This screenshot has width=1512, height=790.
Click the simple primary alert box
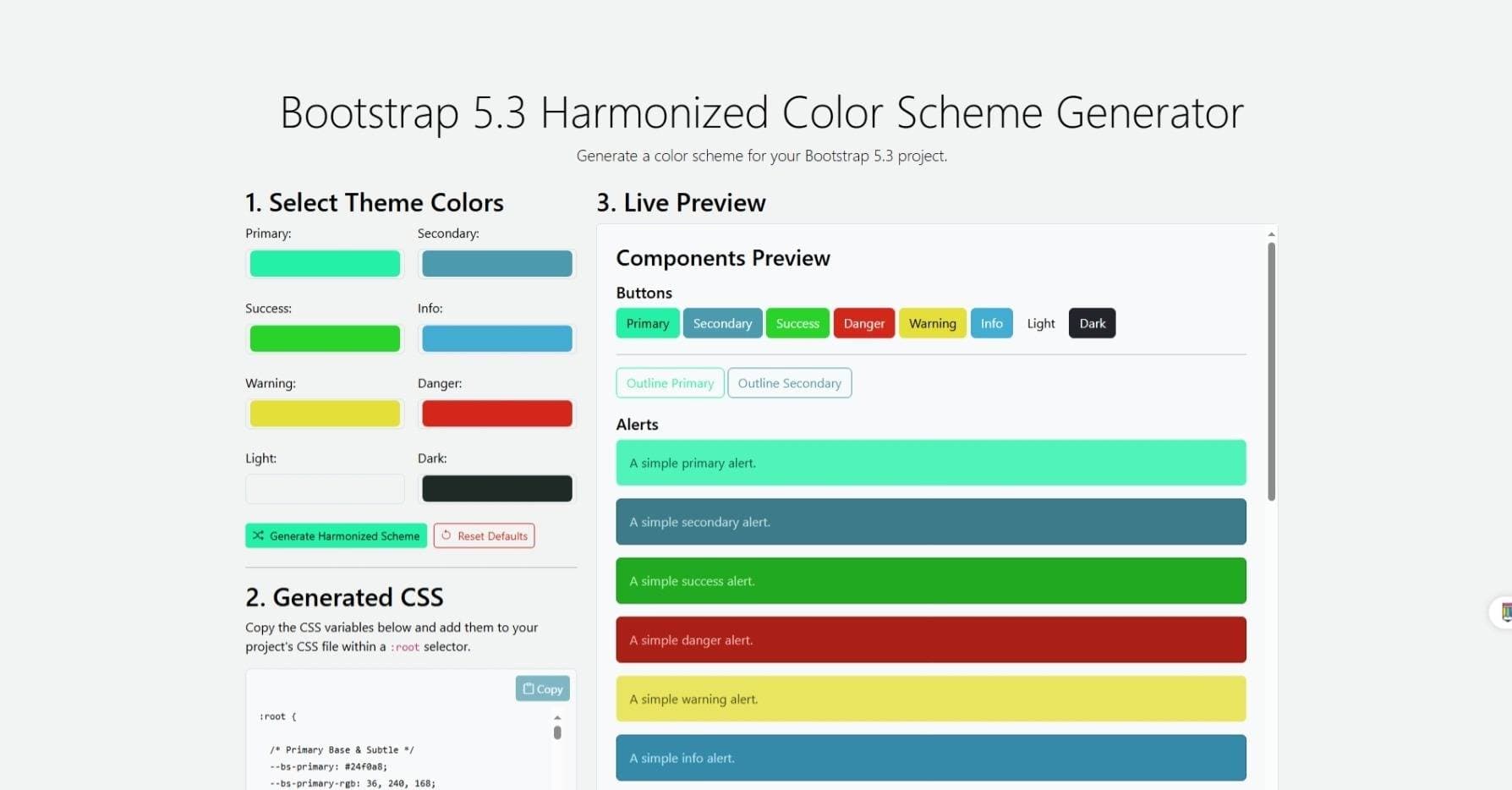[931, 463]
